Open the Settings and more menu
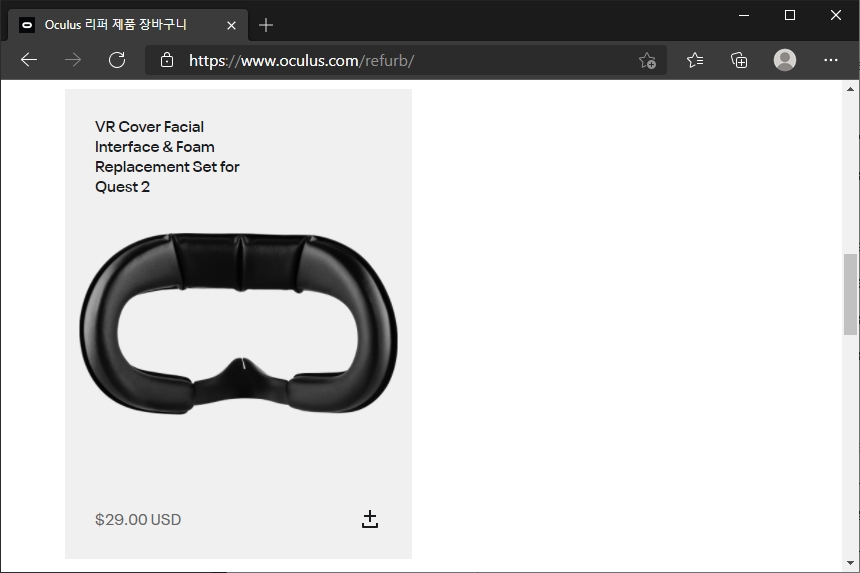Image resolution: width=860 pixels, height=573 pixels. 830,60
